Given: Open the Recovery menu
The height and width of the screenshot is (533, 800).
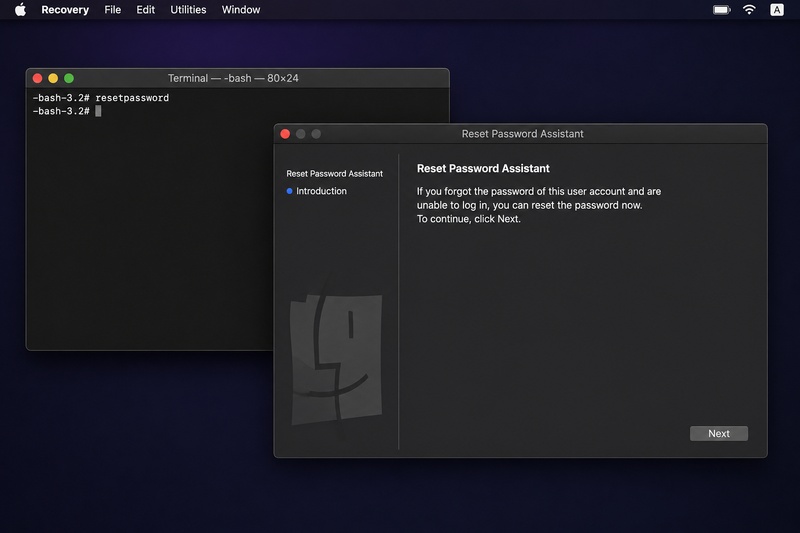Looking at the screenshot, I should (x=65, y=10).
